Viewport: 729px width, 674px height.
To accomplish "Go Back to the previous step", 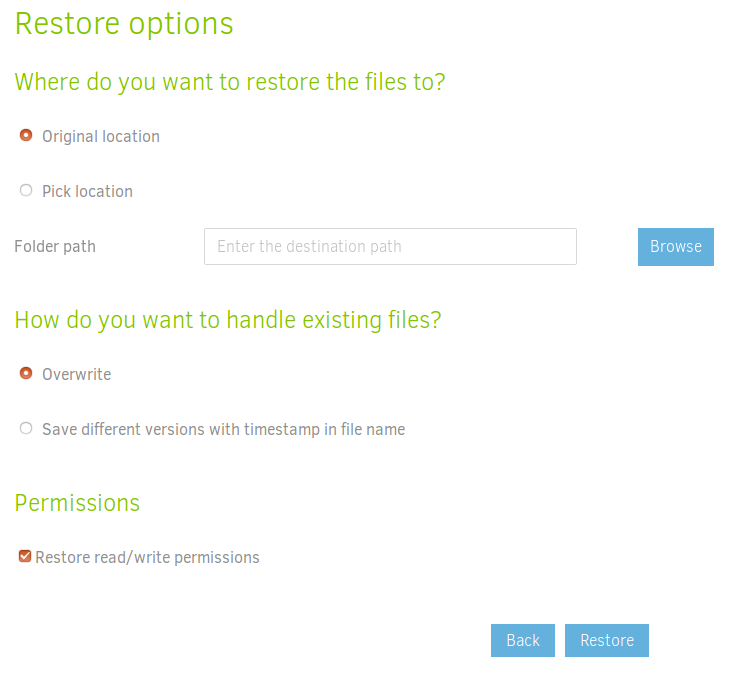I will 522,640.
